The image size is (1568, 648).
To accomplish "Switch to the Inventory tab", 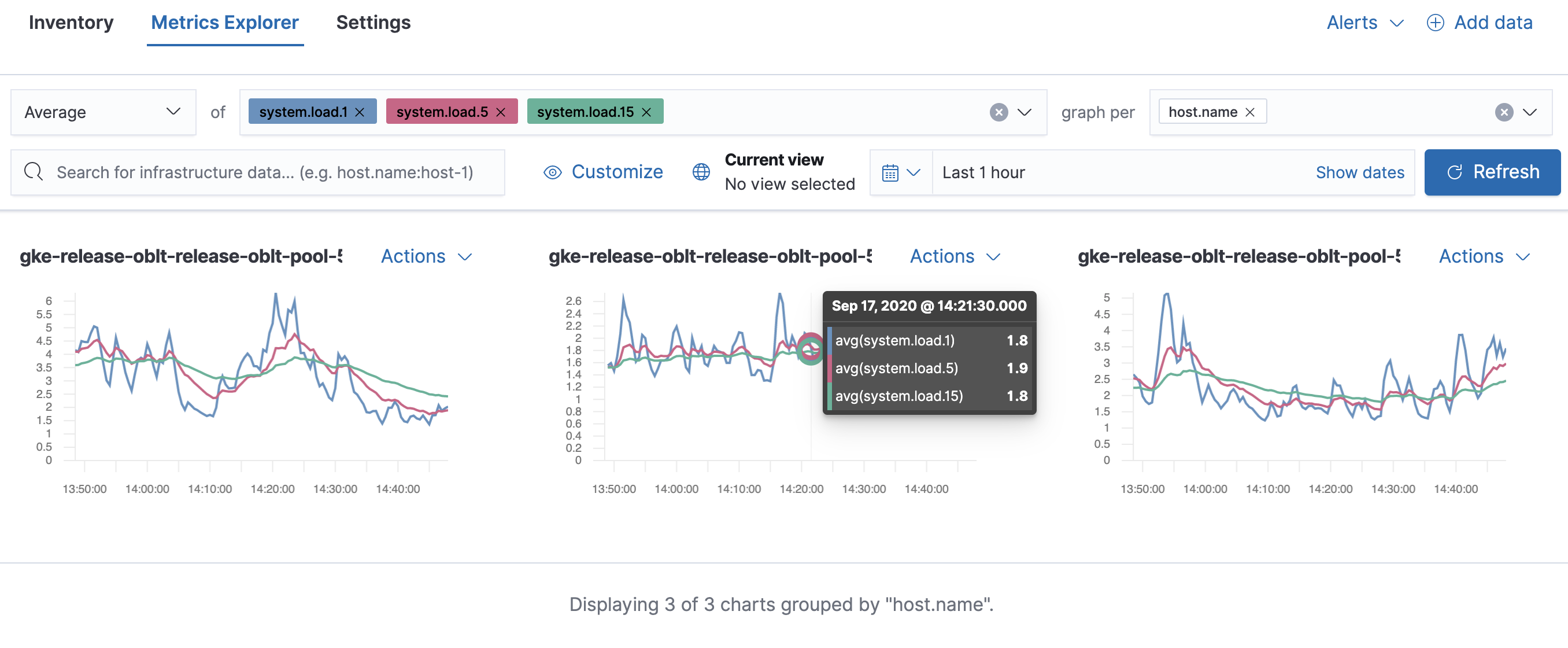I will 71,22.
